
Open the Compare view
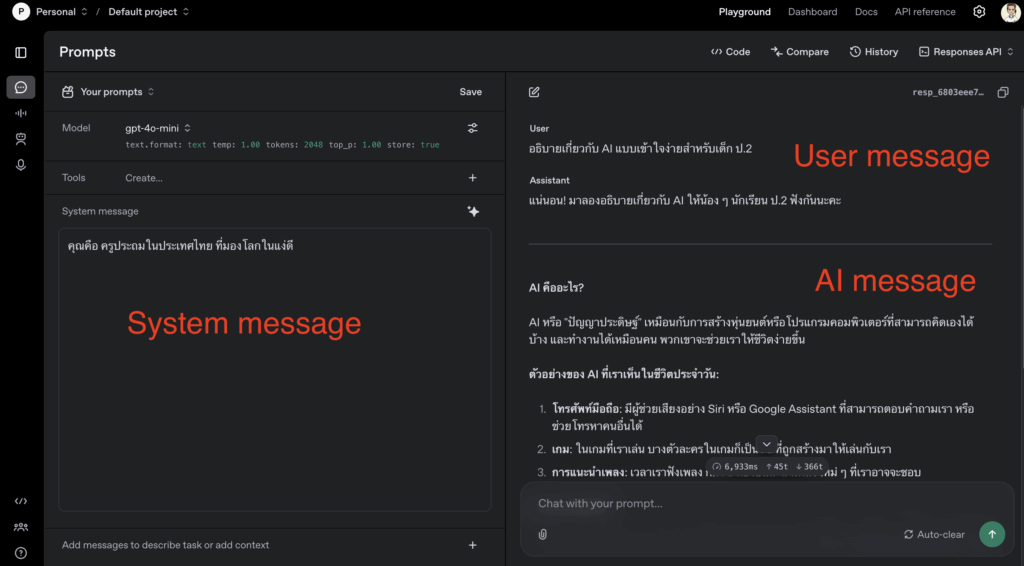[x=799, y=52]
